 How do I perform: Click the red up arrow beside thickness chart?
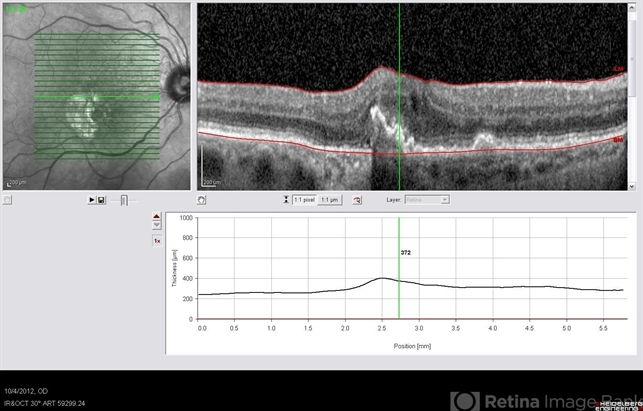[x=156, y=216]
